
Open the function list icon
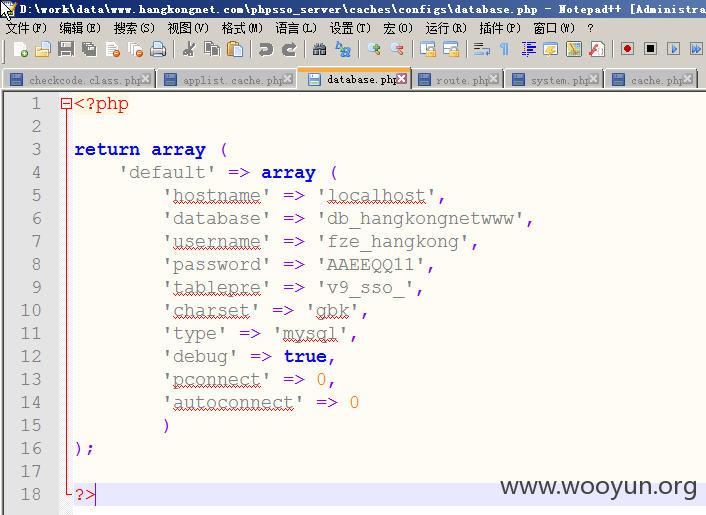point(597,49)
